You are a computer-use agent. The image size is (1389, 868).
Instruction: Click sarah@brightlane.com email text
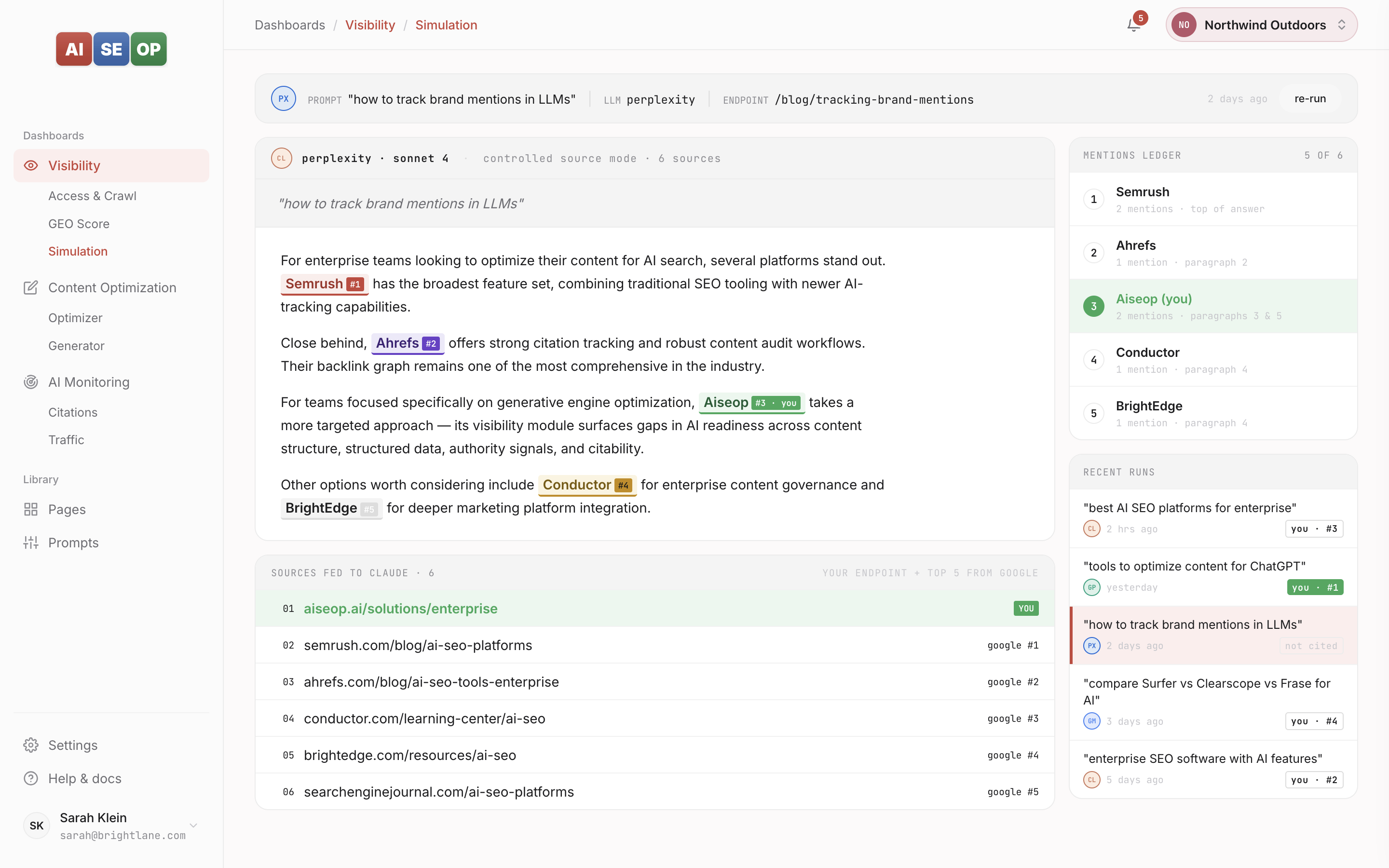click(123, 835)
